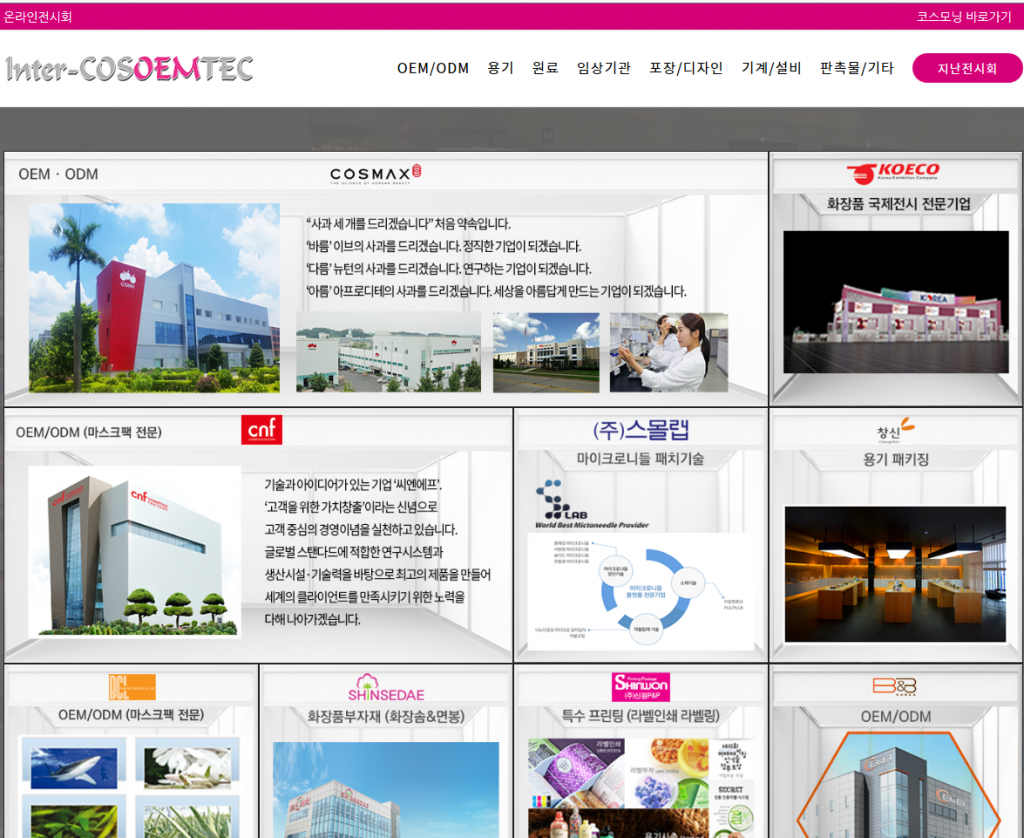Click the '바름' 이브의 사과 text line
The height and width of the screenshot is (838, 1024).
click(x=443, y=246)
